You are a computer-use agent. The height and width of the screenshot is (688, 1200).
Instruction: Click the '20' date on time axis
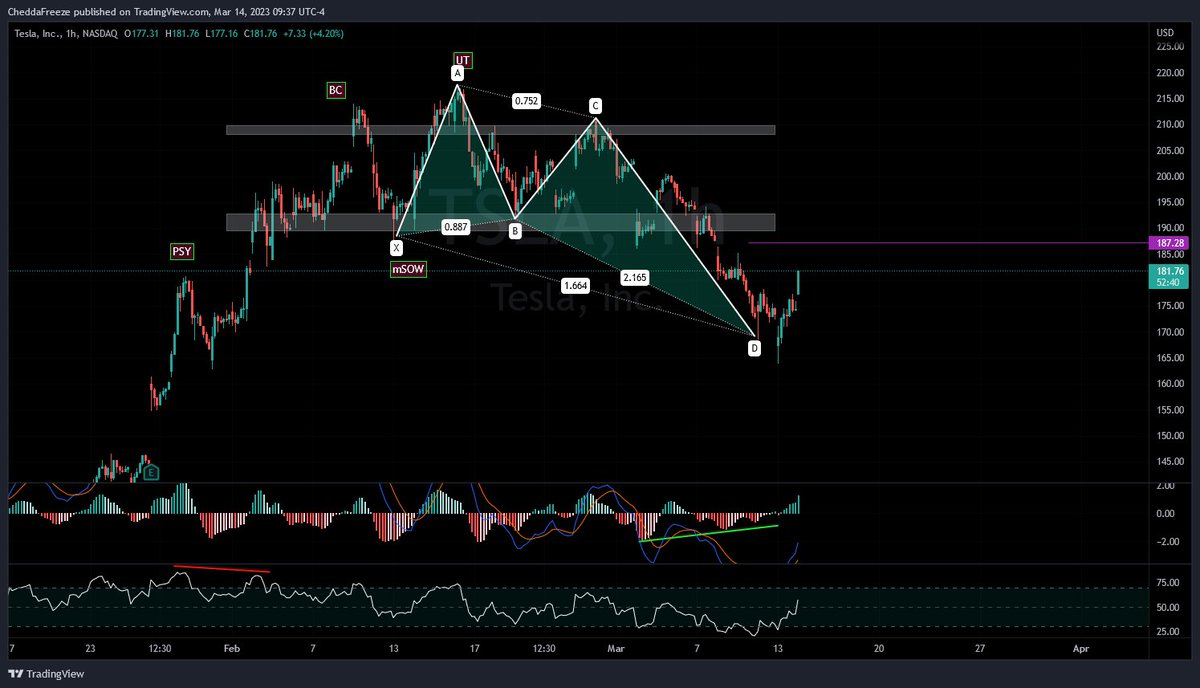tap(878, 648)
